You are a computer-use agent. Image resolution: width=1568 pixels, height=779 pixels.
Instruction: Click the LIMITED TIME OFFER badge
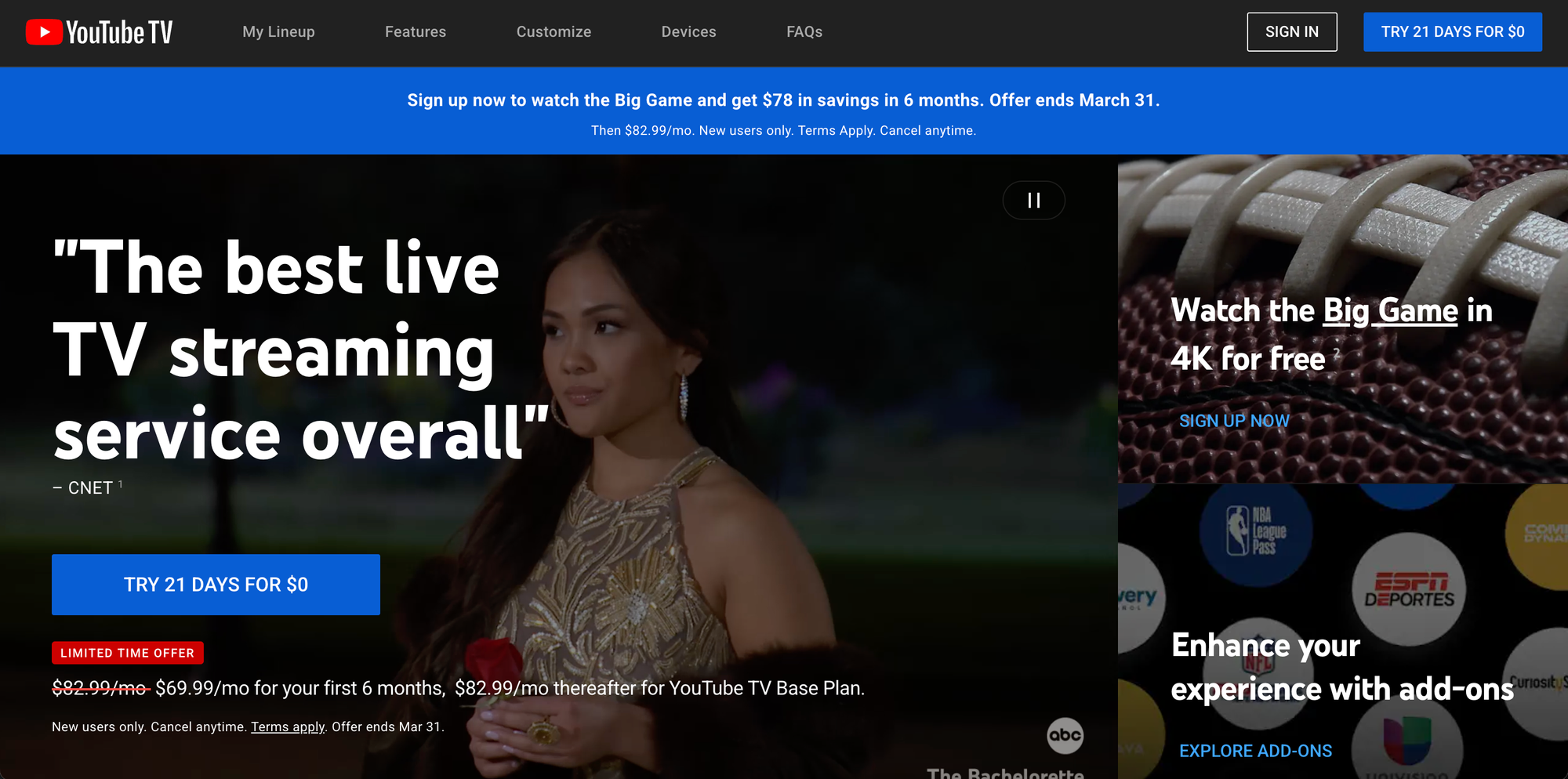128,653
